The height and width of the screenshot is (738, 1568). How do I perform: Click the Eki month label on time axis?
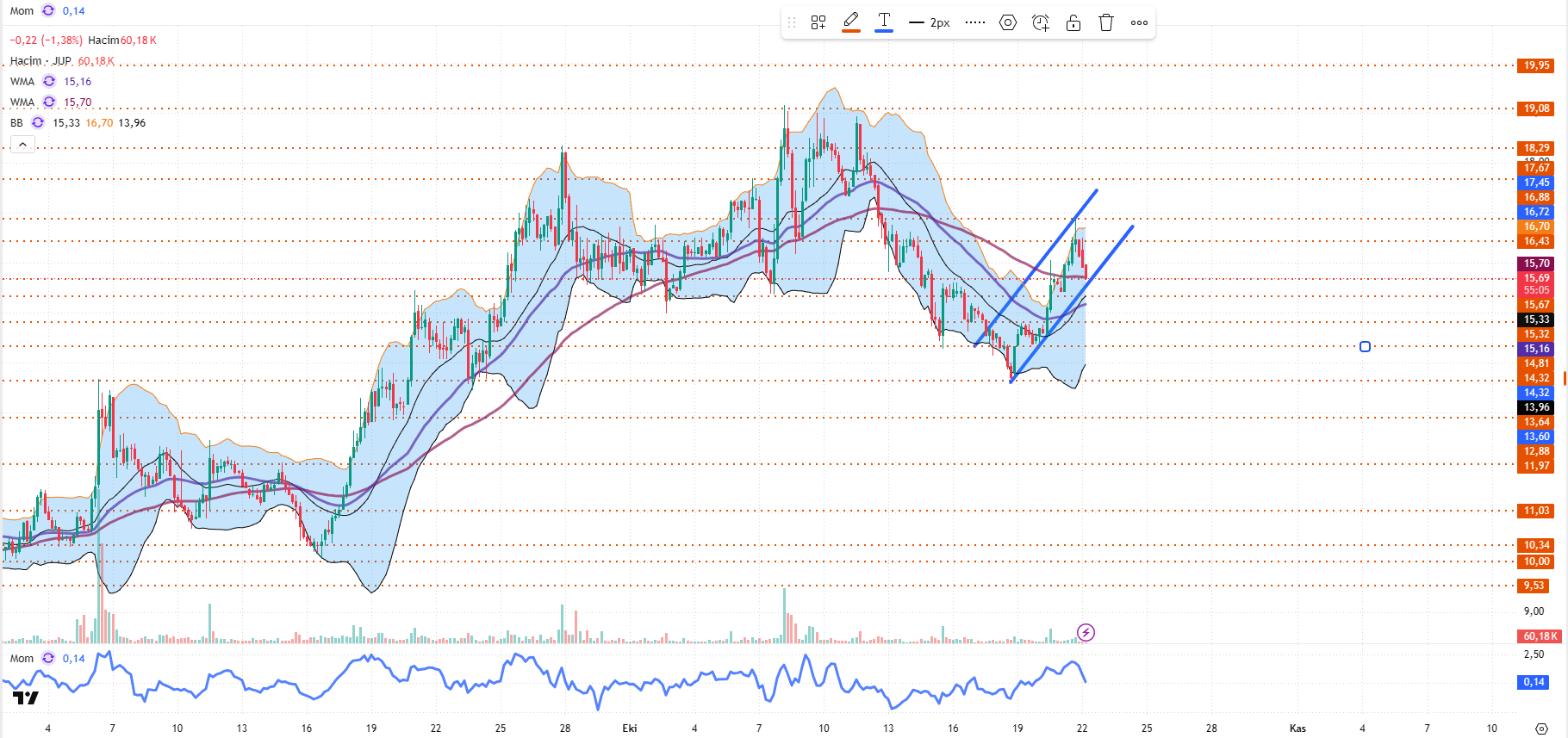(630, 729)
